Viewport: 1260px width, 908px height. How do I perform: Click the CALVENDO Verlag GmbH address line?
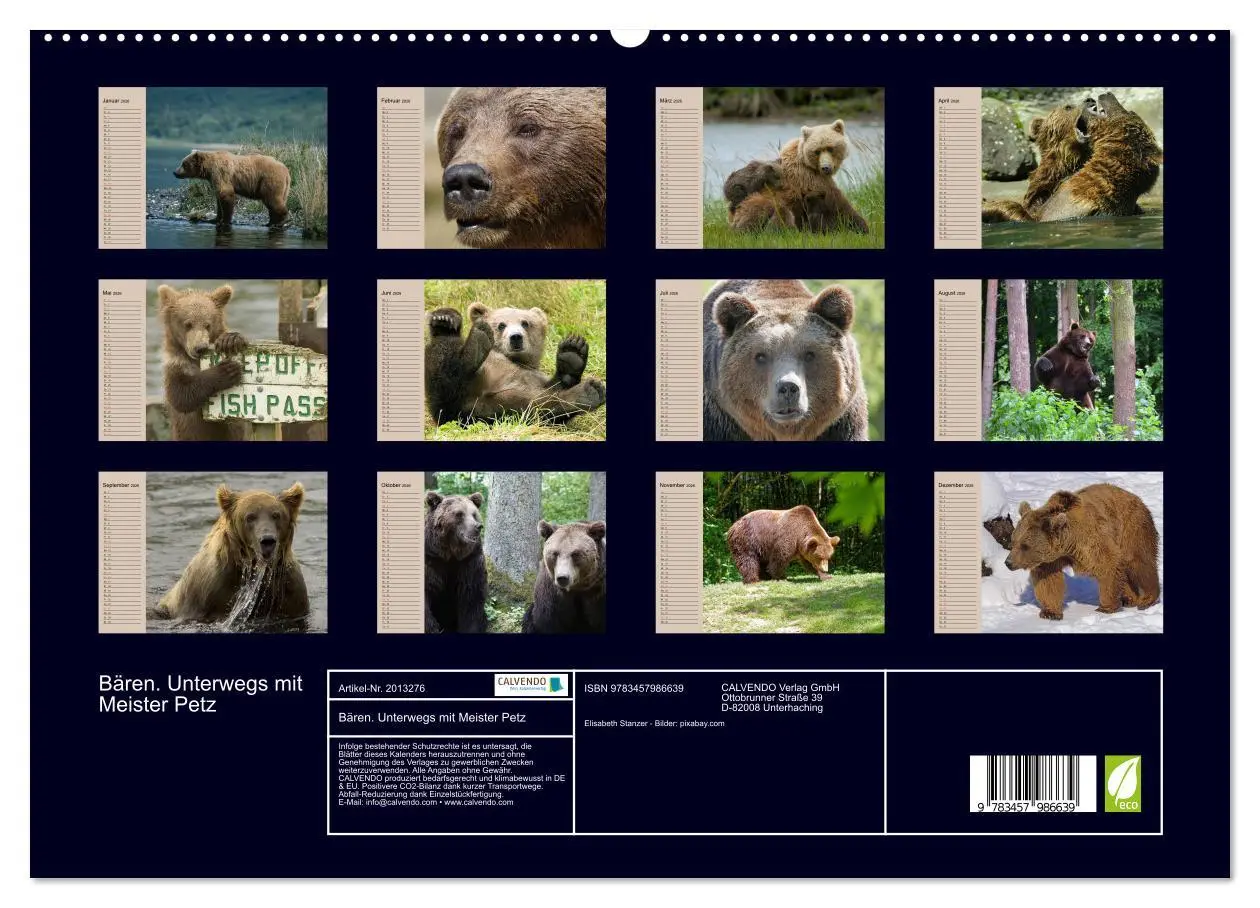(x=780, y=688)
